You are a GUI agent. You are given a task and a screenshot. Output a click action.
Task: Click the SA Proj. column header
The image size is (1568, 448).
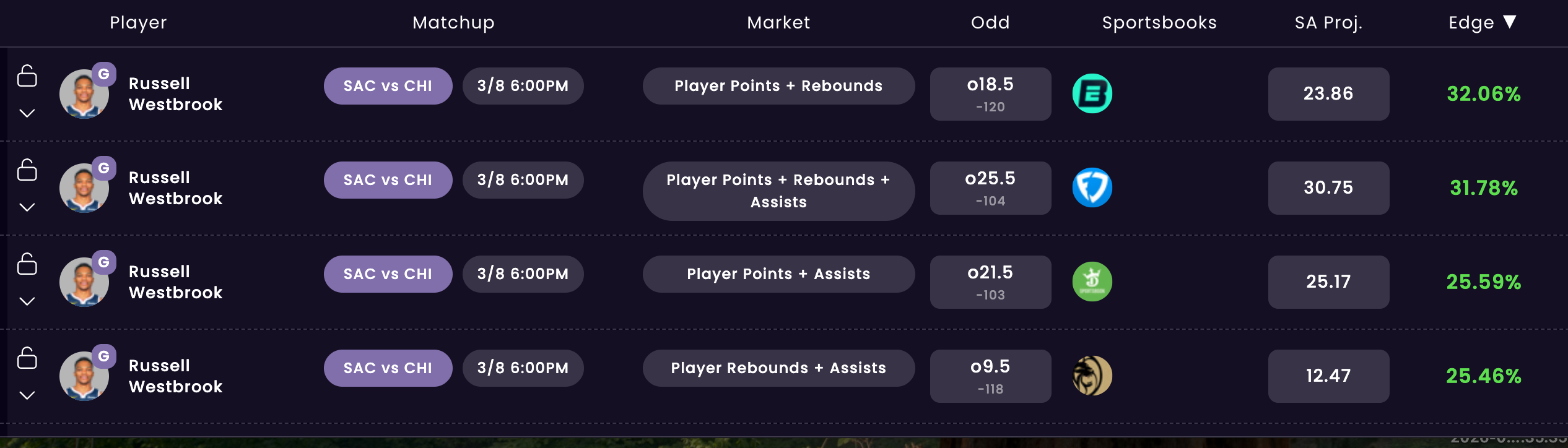click(1328, 23)
